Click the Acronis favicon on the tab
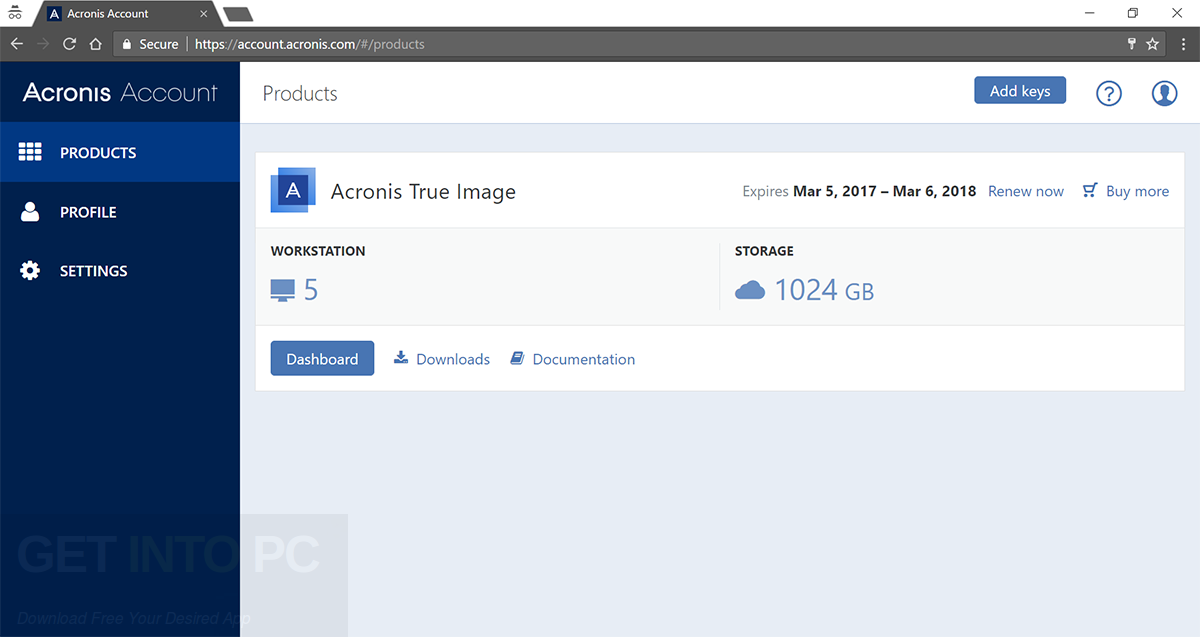Image resolution: width=1200 pixels, height=637 pixels. (x=54, y=14)
